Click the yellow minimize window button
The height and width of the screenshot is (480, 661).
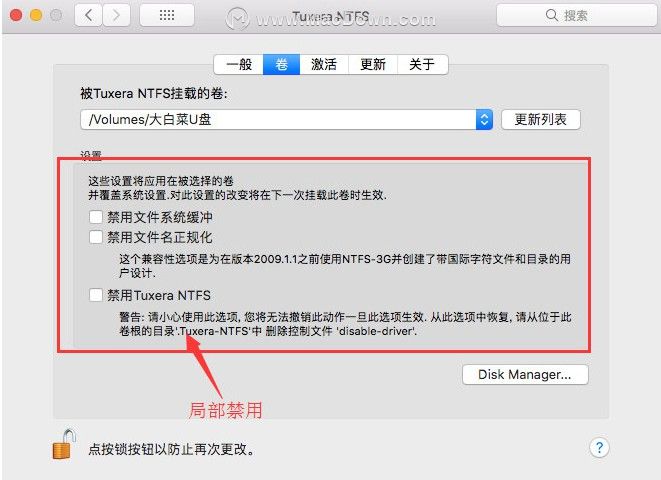[36, 16]
